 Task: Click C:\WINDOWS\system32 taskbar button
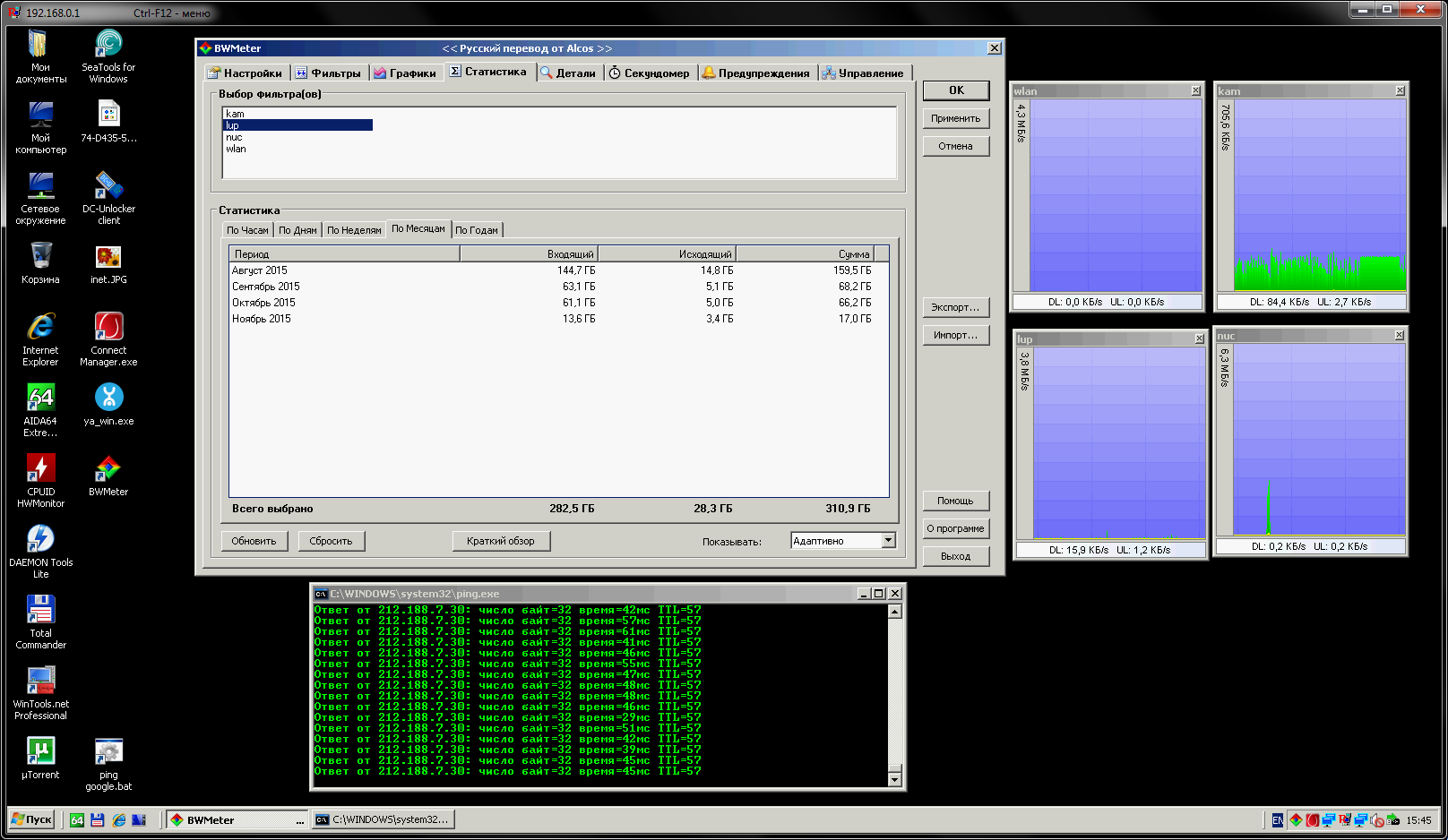(384, 819)
